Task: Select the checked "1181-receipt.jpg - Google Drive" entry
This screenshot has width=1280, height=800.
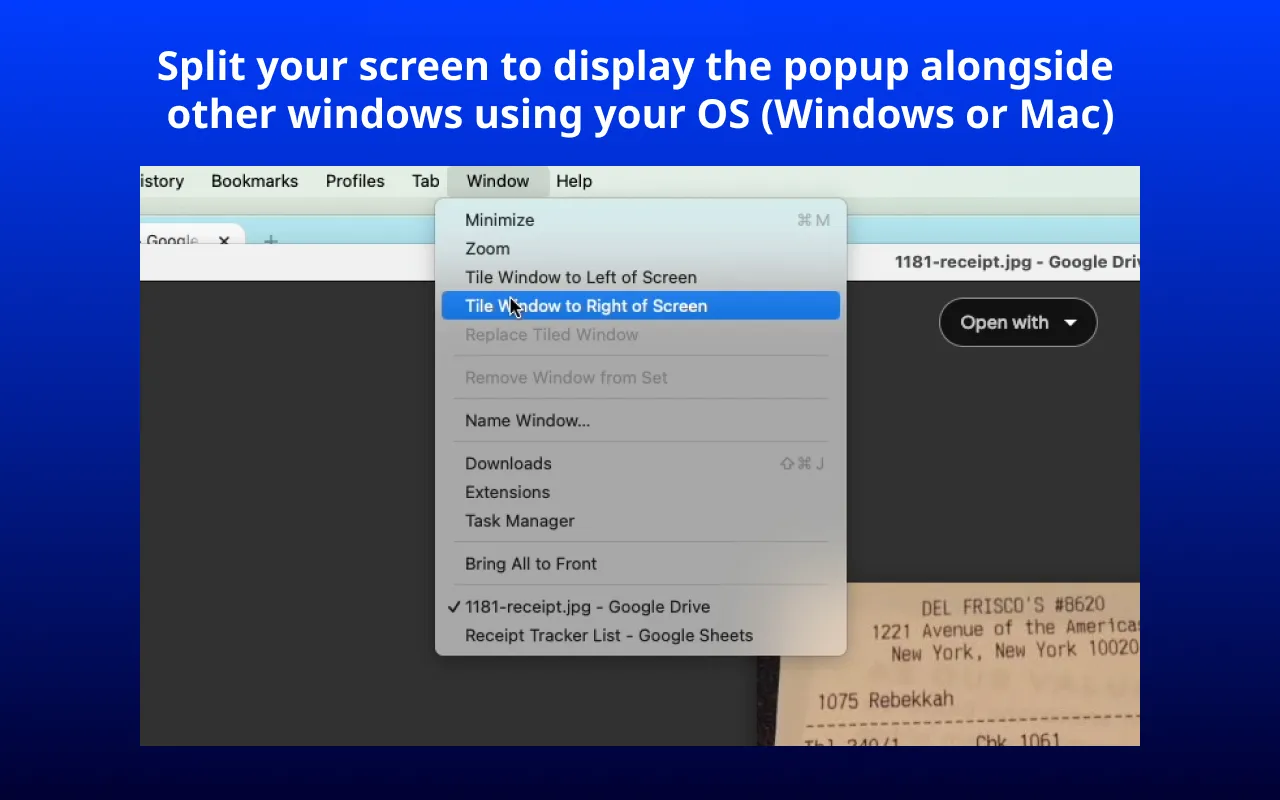Action: click(x=588, y=606)
